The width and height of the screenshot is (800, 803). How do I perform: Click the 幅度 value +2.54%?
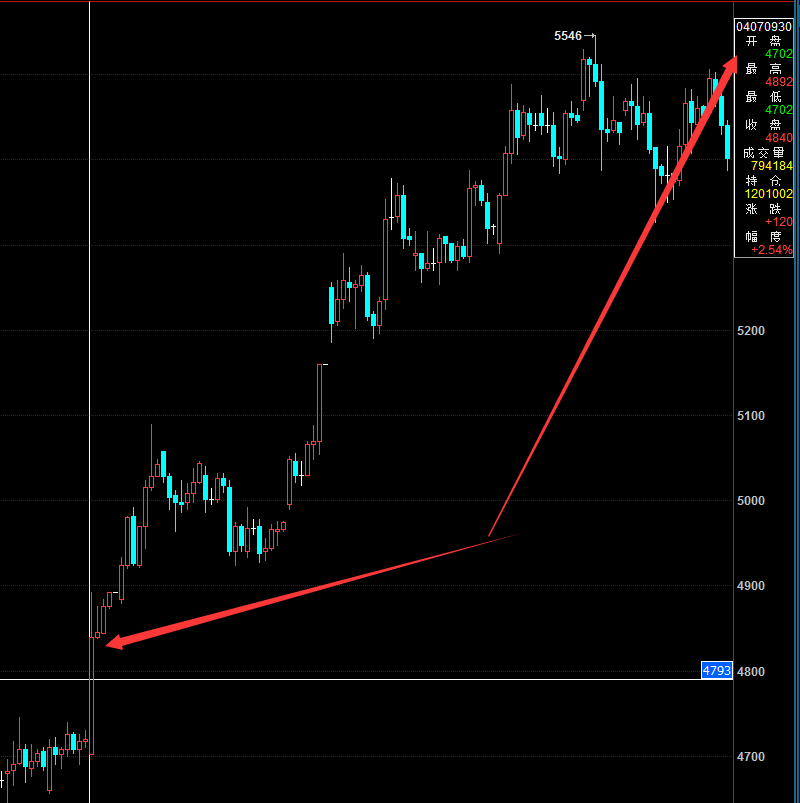(773, 249)
